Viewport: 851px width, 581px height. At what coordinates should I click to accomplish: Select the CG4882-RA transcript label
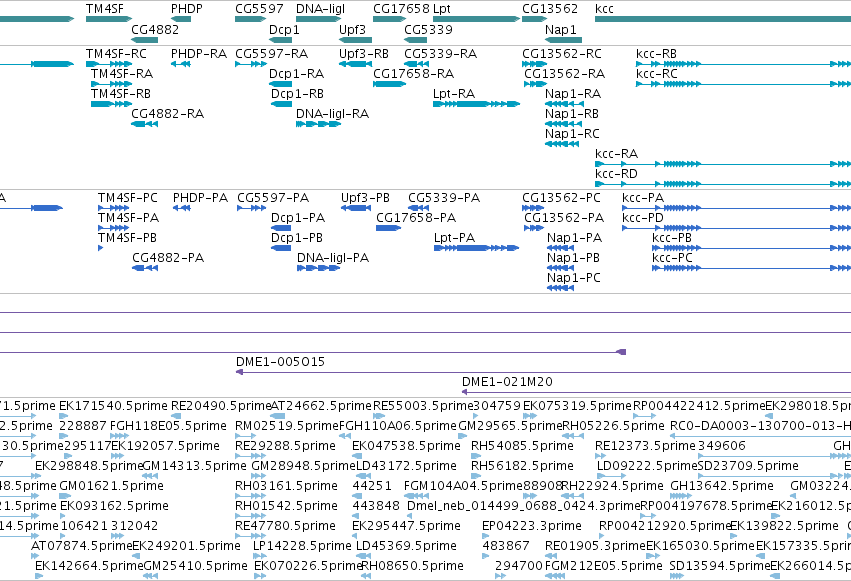click(x=168, y=114)
